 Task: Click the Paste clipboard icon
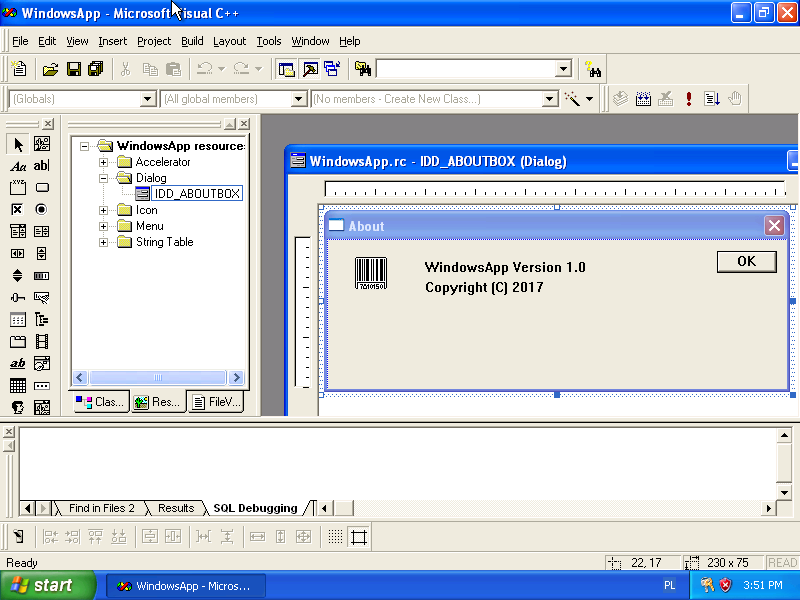coord(173,69)
